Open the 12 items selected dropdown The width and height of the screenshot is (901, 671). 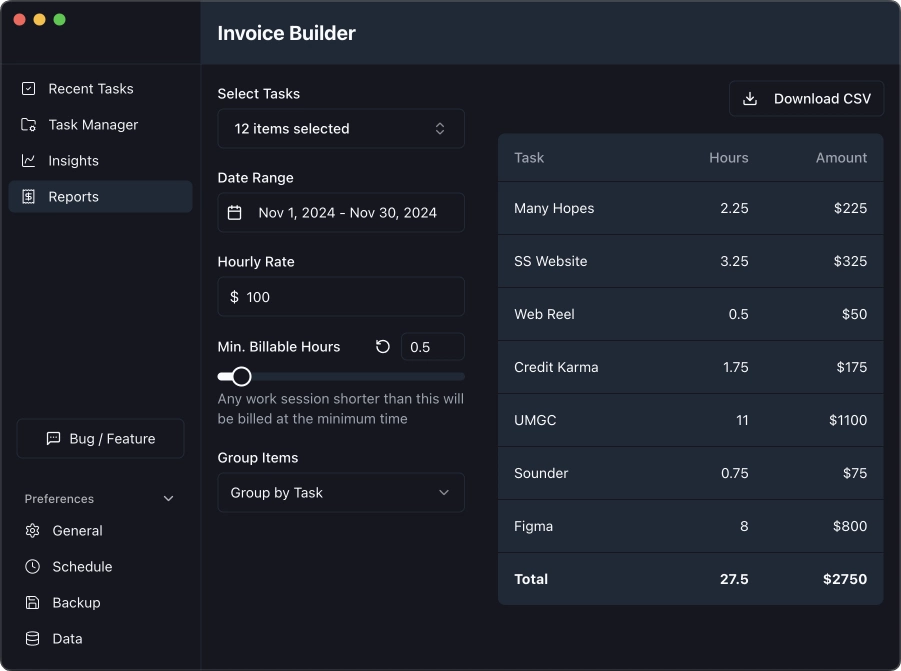pyautogui.click(x=341, y=129)
